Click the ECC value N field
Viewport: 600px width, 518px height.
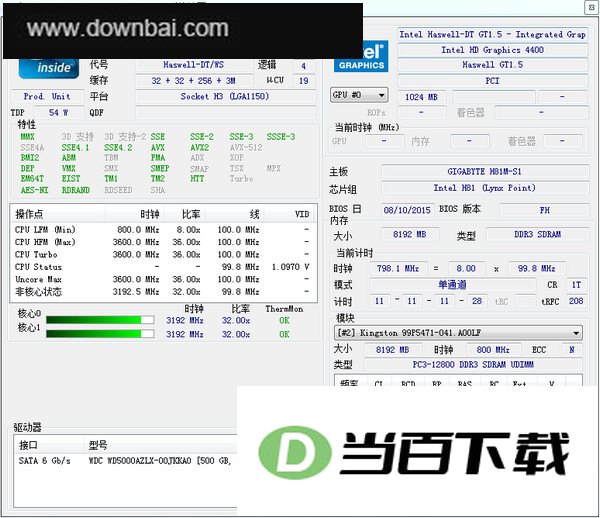coord(572,350)
